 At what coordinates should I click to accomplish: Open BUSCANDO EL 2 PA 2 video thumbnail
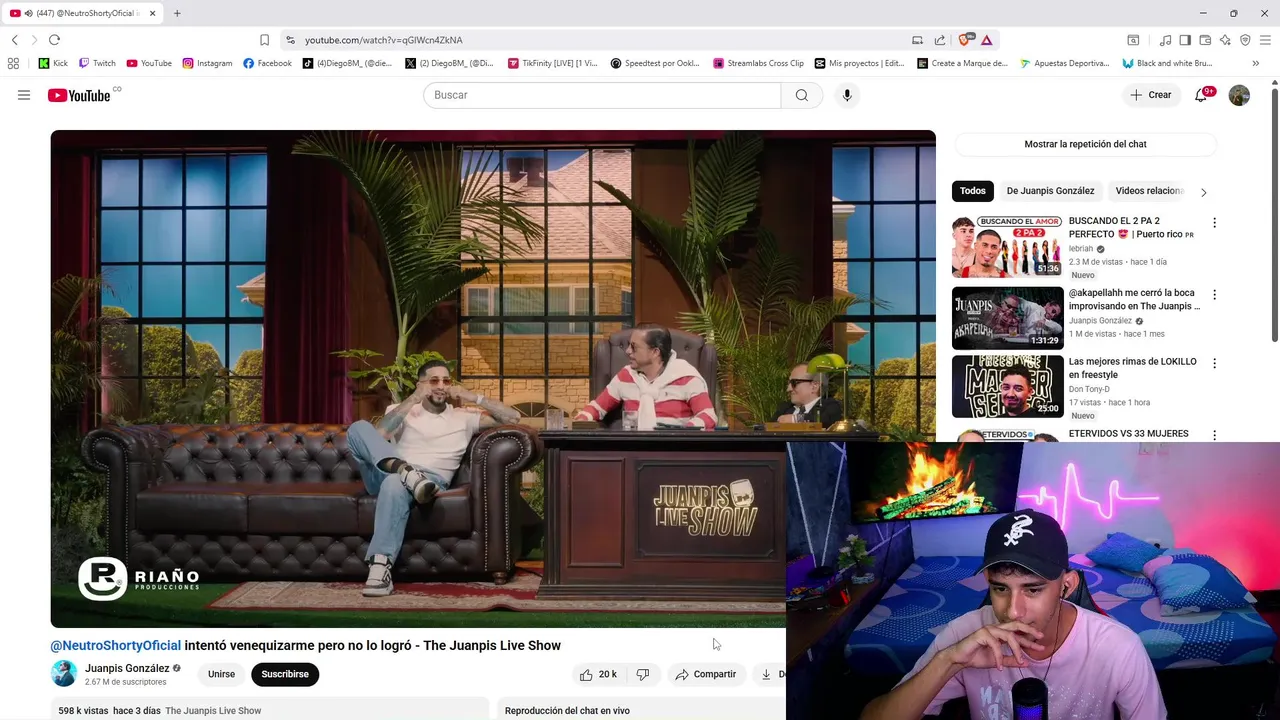coord(1007,246)
